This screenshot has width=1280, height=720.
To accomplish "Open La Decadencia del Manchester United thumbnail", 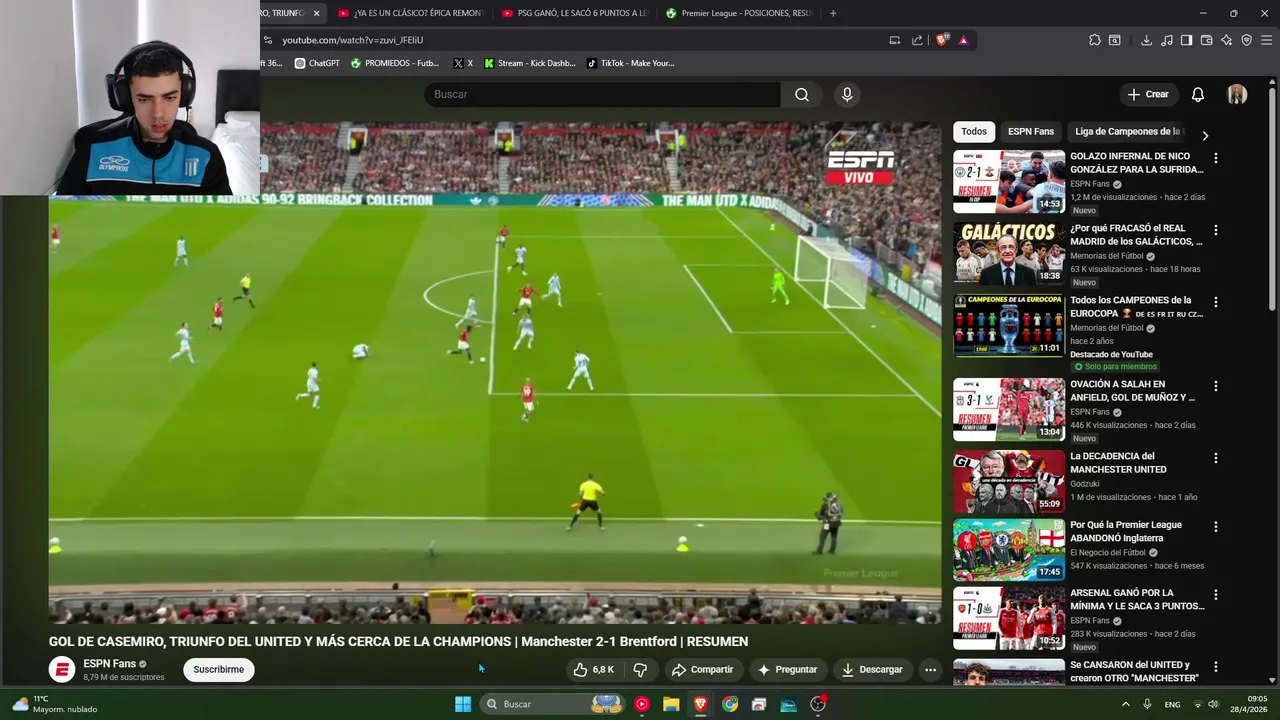I will tap(1009, 481).
